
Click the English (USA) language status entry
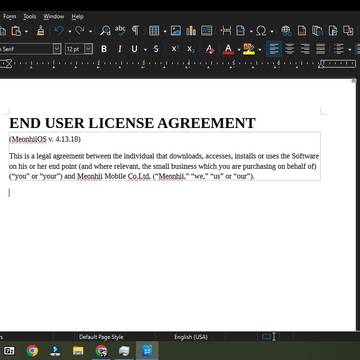tap(191, 337)
